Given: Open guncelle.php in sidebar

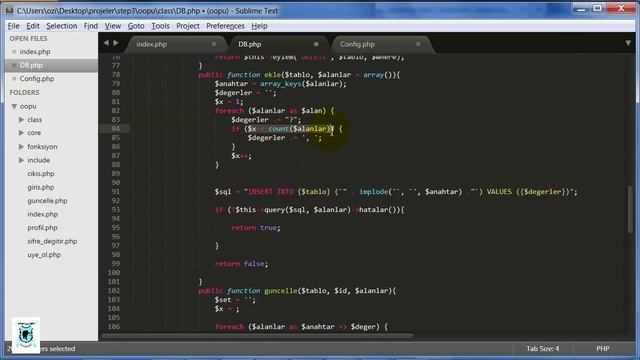Looking at the screenshot, I should coord(47,200).
